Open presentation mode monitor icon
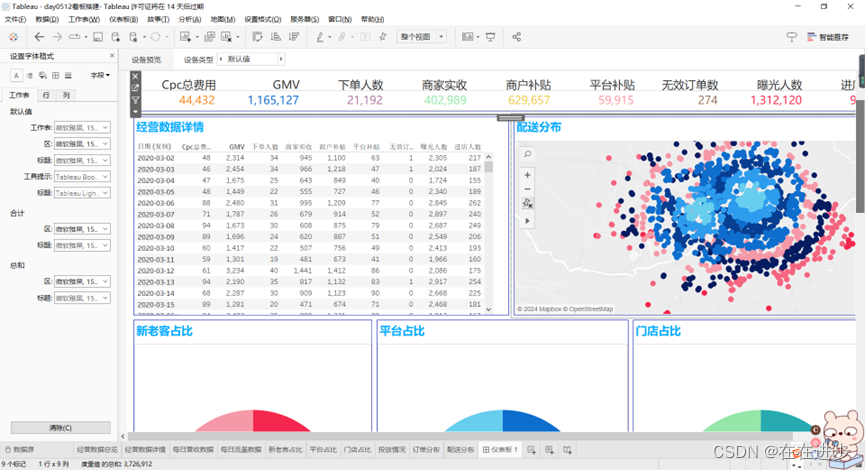The height and width of the screenshot is (470, 865). click(x=490, y=37)
